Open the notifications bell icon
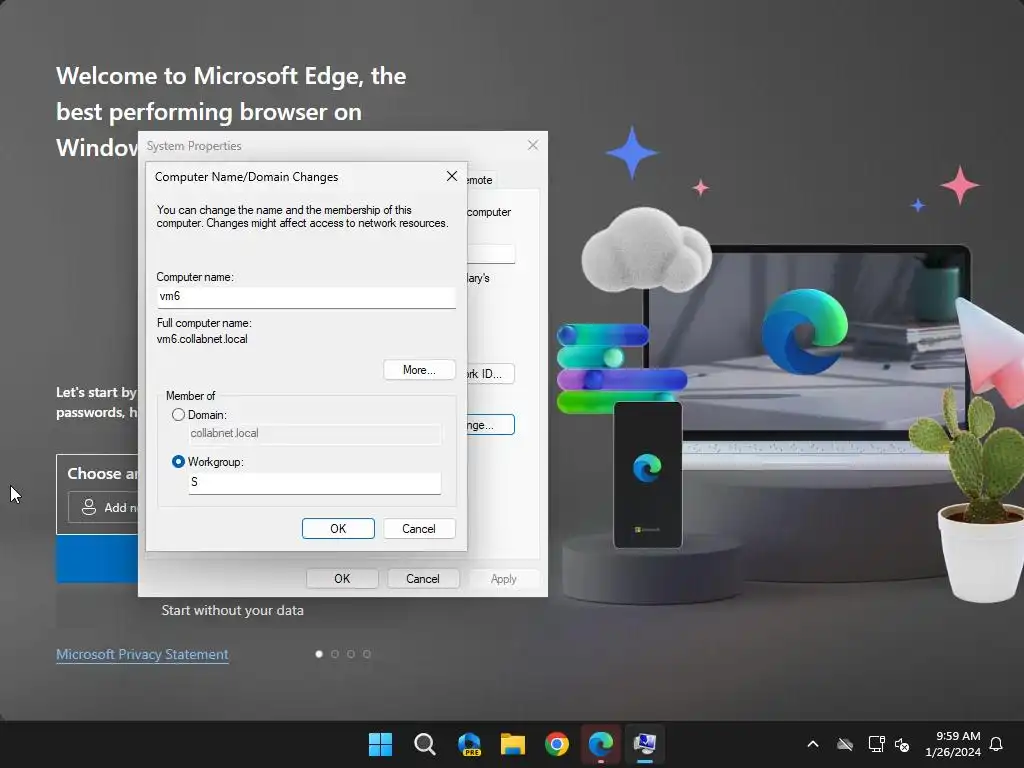This screenshot has width=1024, height=768. tap(996, 744)
